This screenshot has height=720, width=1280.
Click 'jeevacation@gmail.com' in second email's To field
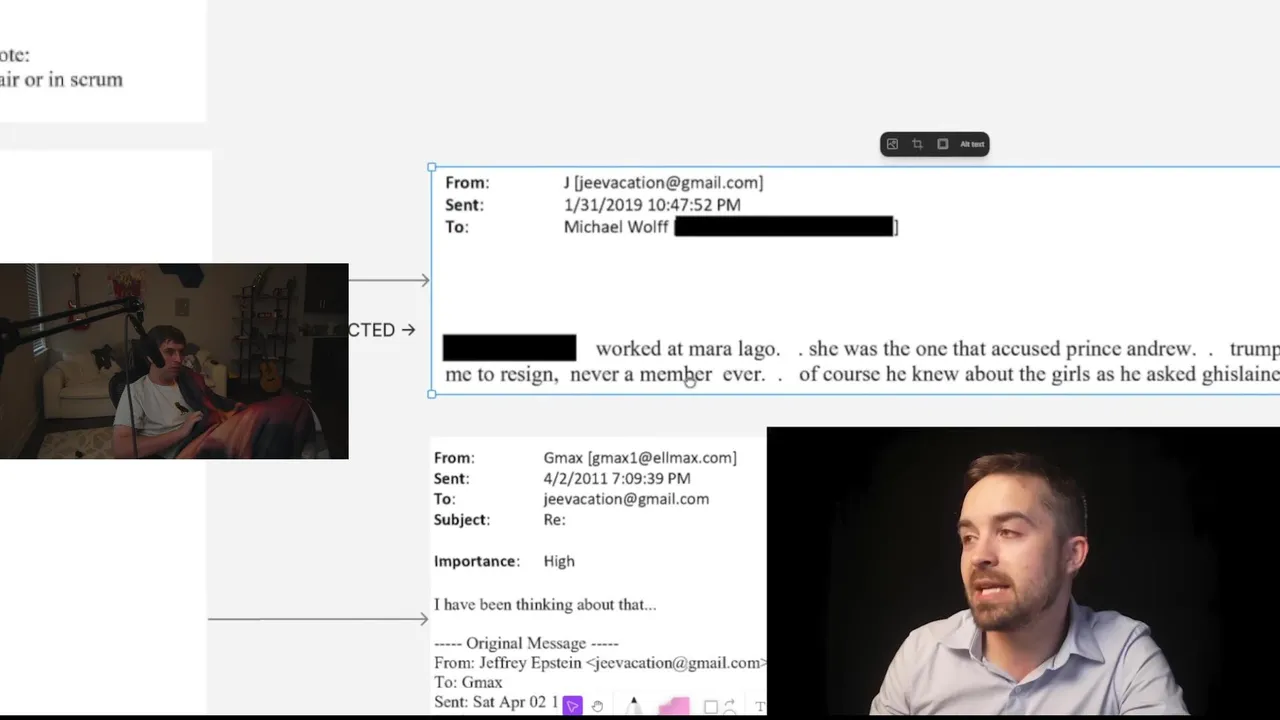[626, 499]
